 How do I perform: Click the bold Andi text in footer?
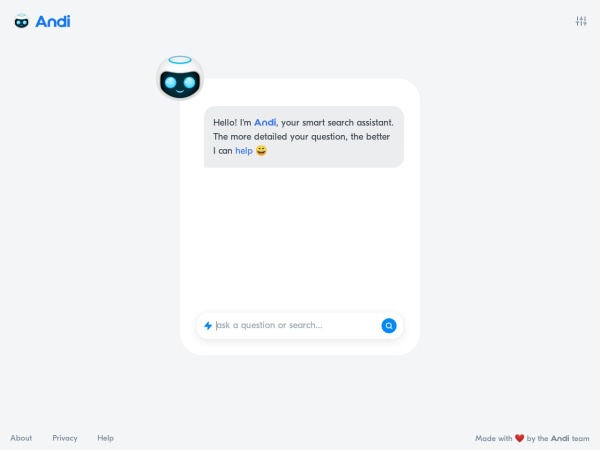(x=560, y=438)
